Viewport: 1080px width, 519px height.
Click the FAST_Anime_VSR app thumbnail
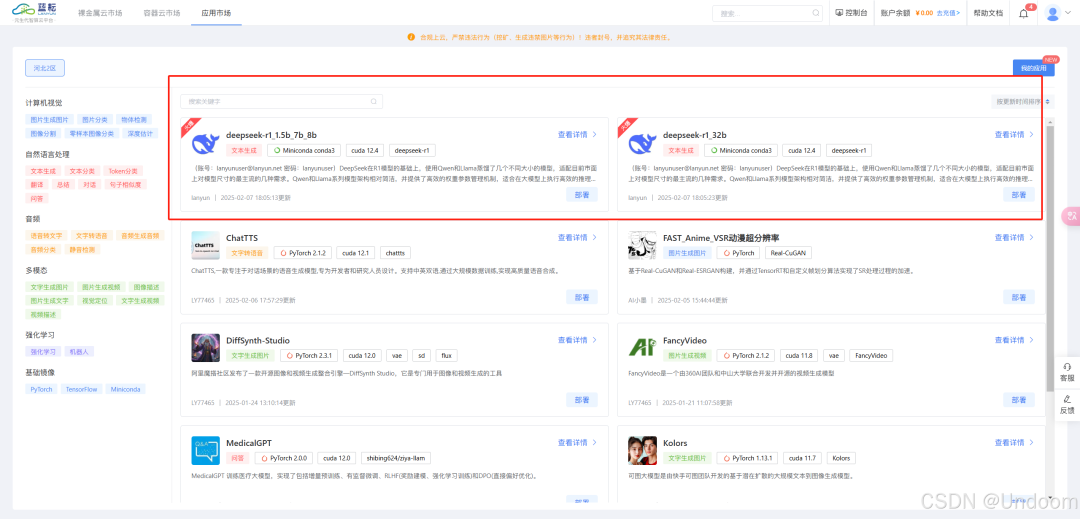tap(642, 244)
